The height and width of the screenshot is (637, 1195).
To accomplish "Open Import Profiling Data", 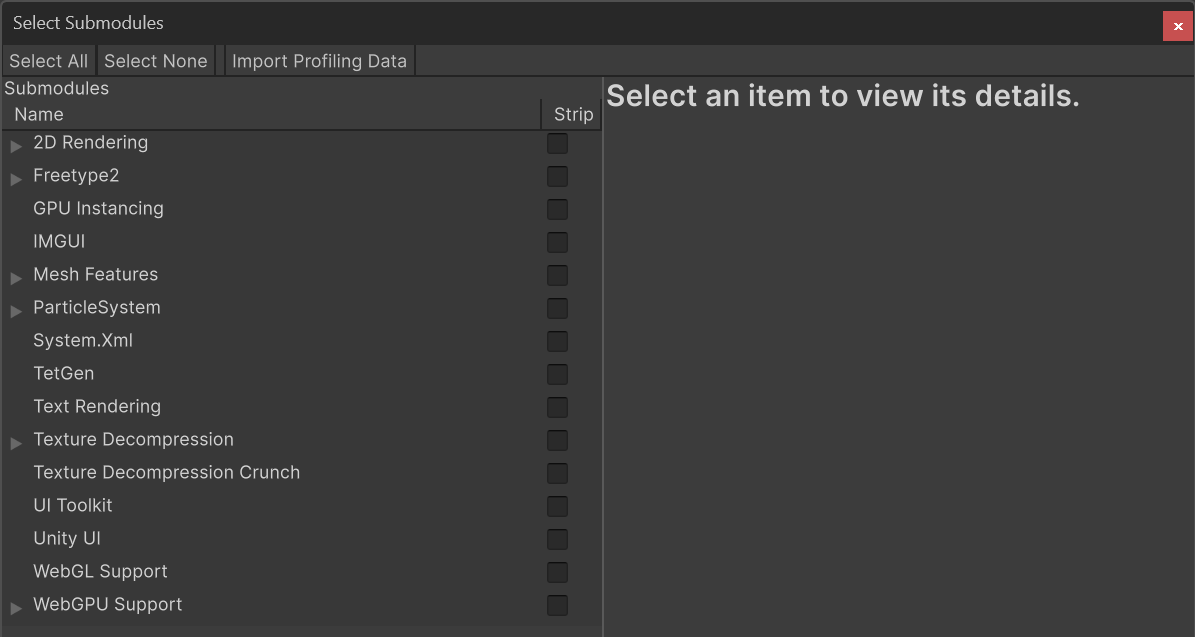I will pos(319,60).
